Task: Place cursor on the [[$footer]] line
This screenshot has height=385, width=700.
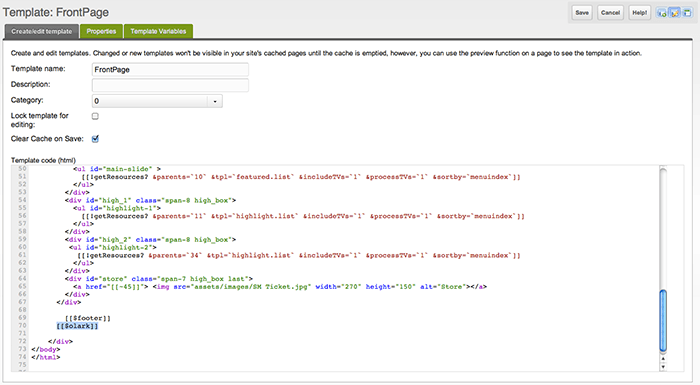Action: (x=88, y=318)
